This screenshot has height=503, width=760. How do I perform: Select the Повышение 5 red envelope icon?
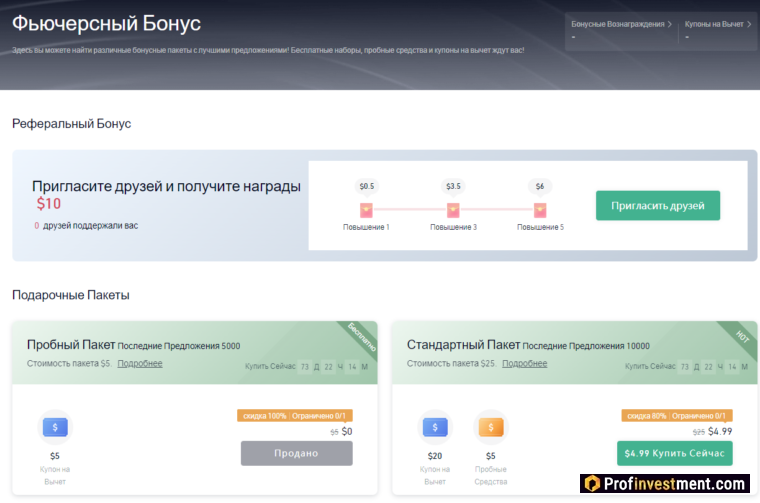coord(540,210)
